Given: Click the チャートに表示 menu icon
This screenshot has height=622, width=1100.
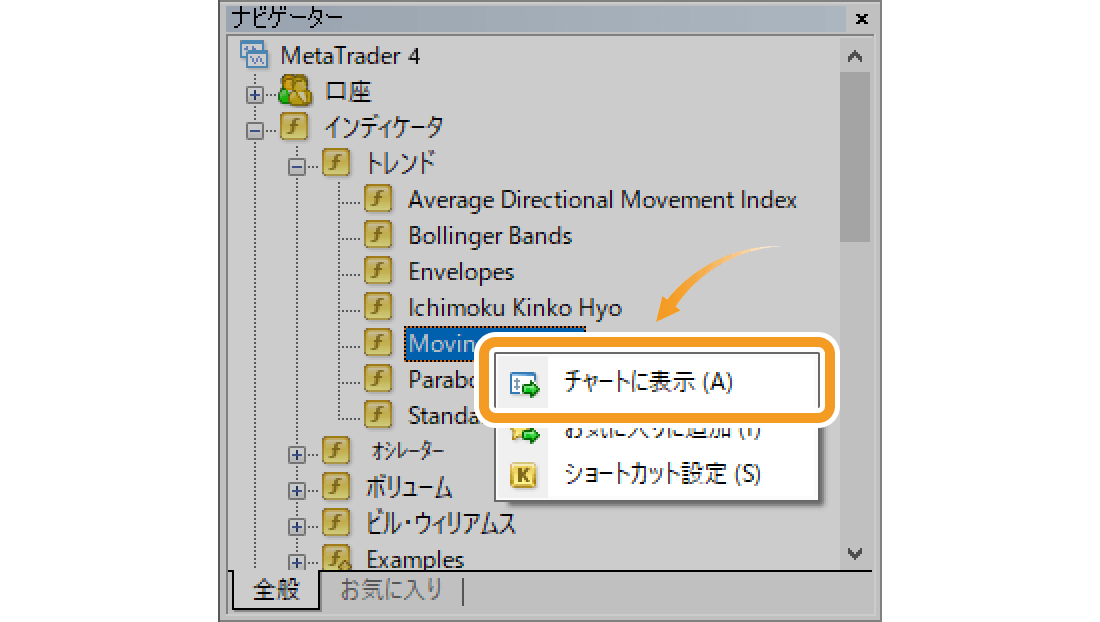Looking at the screenshot, I should coord(524,384).
